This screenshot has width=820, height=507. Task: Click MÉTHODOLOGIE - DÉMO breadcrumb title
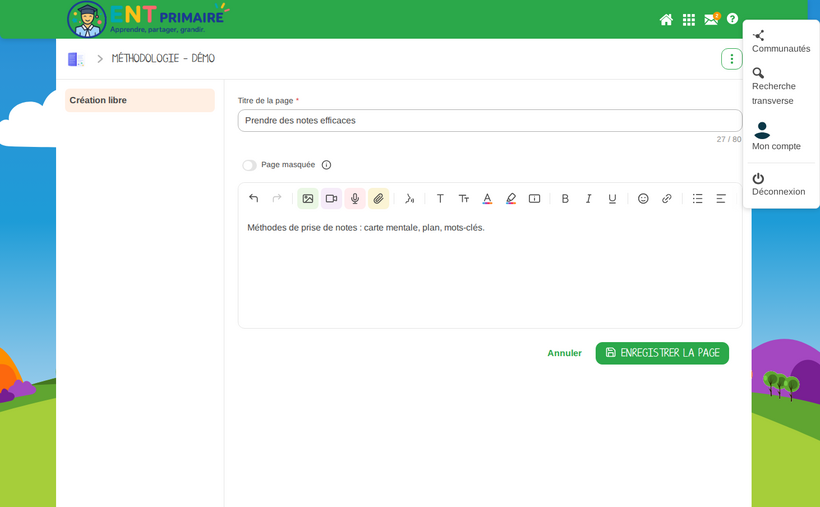click(163, 58)
